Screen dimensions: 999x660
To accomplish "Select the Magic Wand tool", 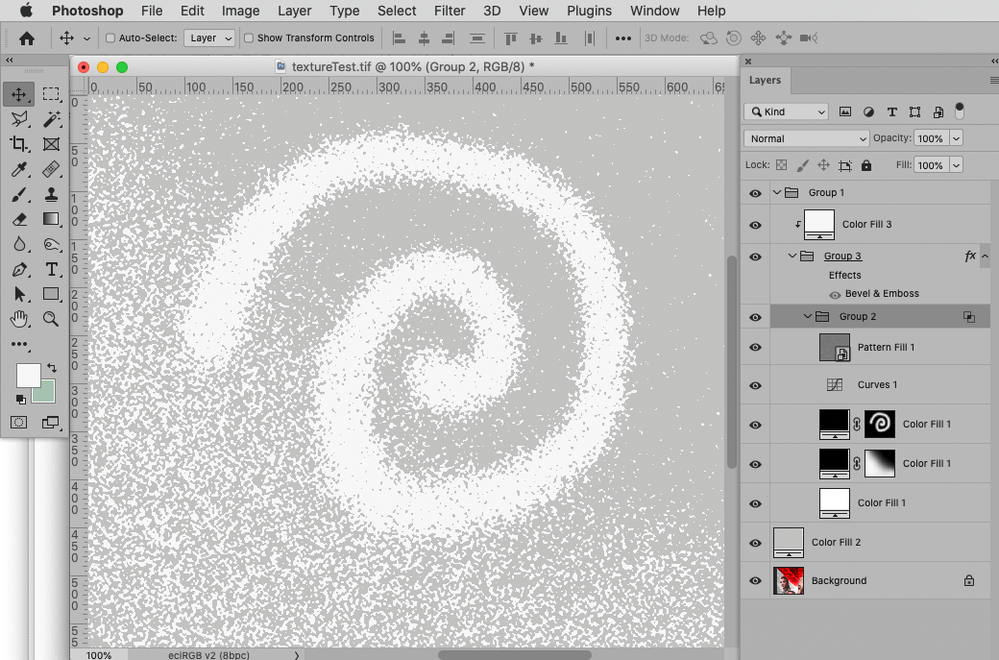I will [51, 119].
